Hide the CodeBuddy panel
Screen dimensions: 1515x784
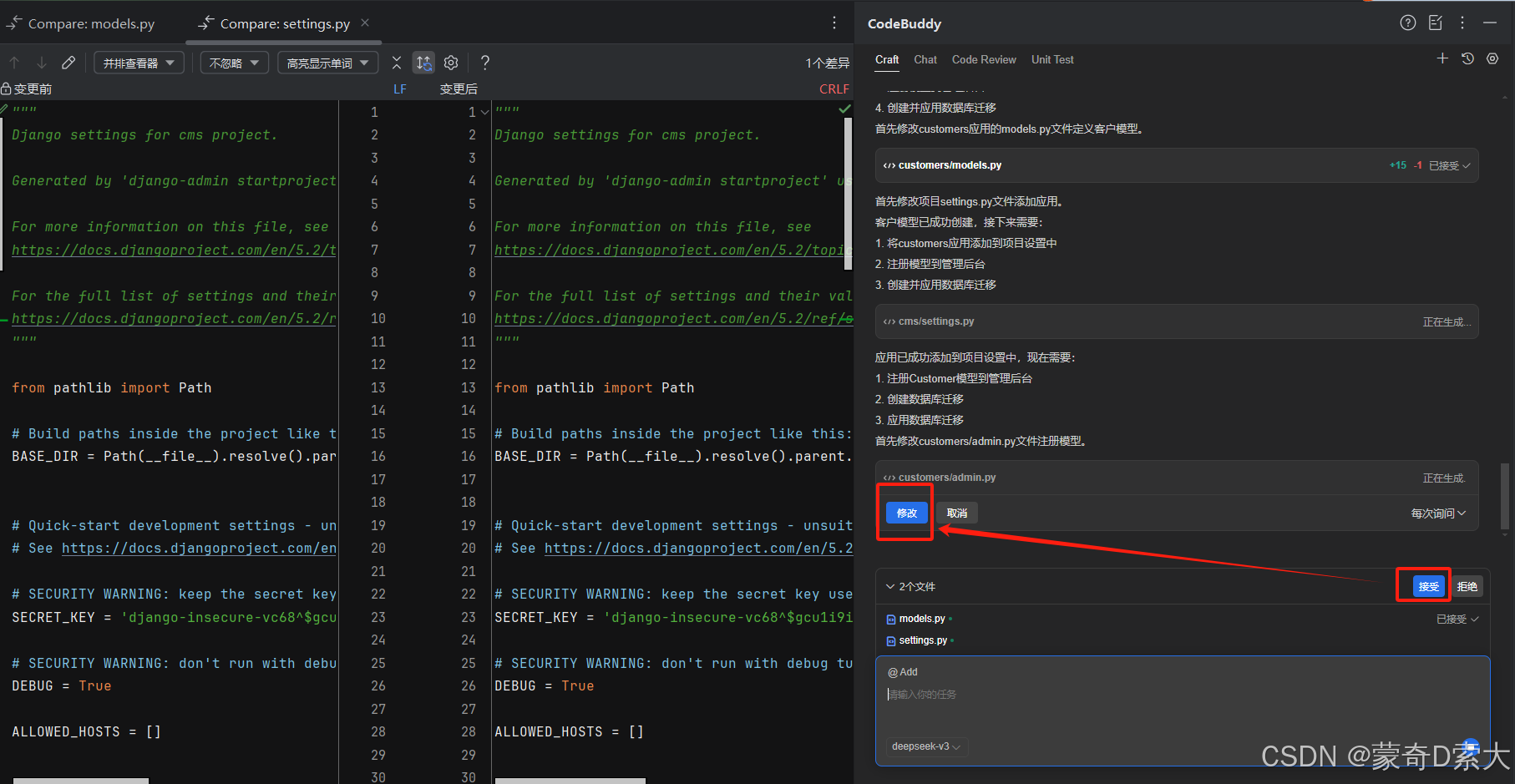point(1490,23)
